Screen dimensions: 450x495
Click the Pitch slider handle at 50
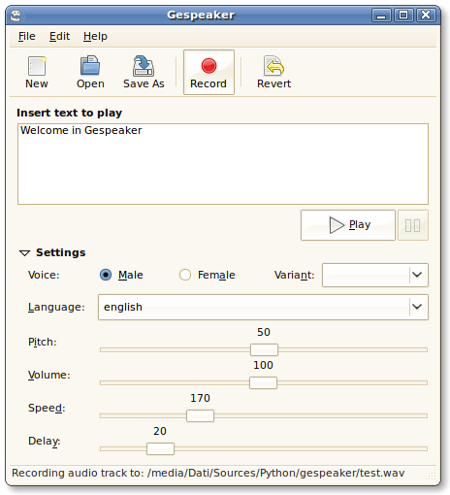pos(264,350)
